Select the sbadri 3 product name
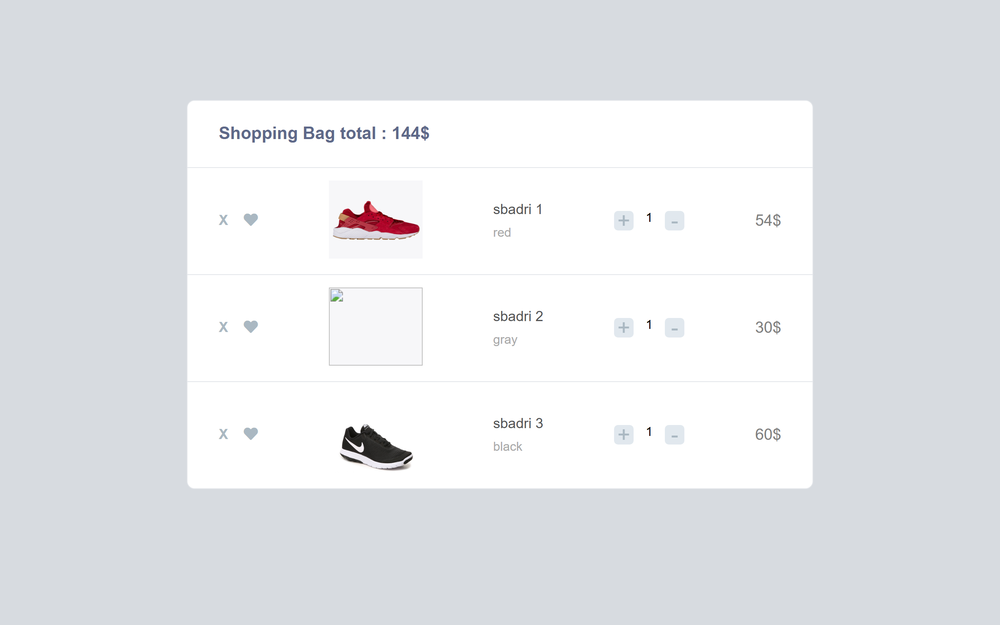This screenshot has height=625, width=1000. (518, 423)
